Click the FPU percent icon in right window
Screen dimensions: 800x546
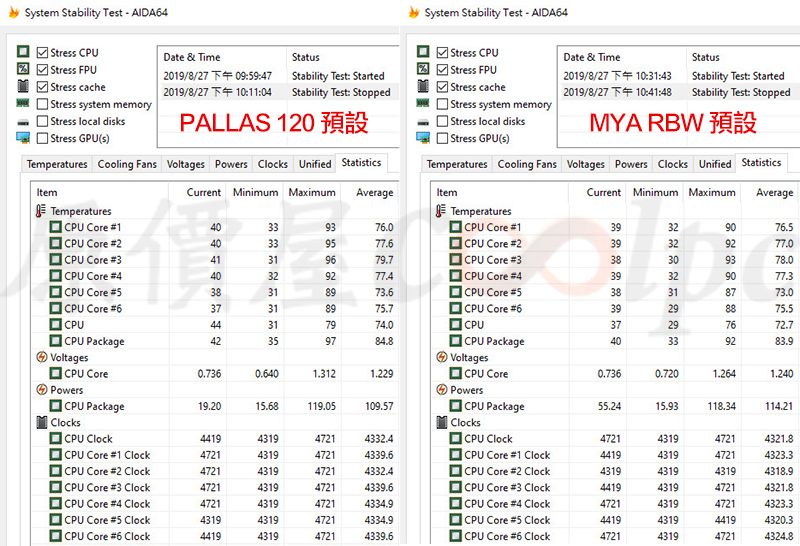[x=423, y=68]
